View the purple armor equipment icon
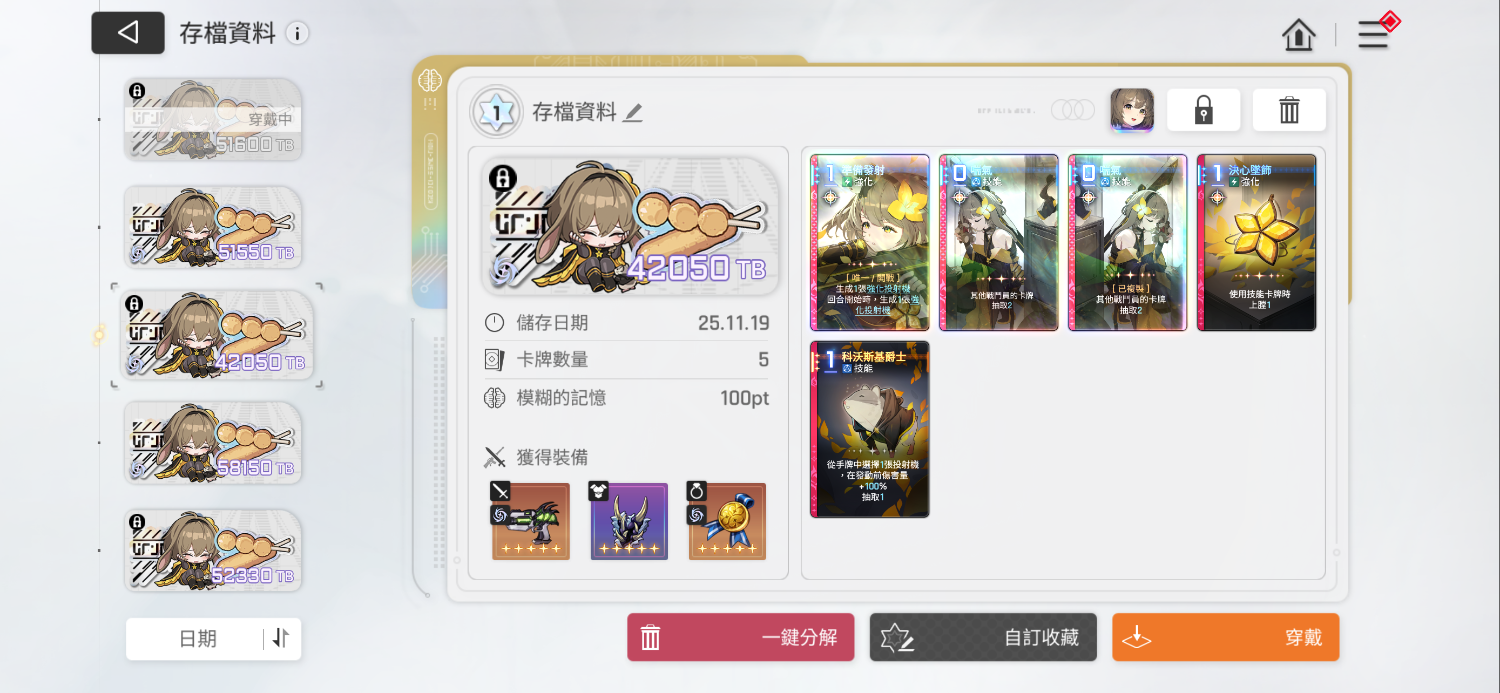Viewport: 1500px width, 693px height. tap(629, 521)
